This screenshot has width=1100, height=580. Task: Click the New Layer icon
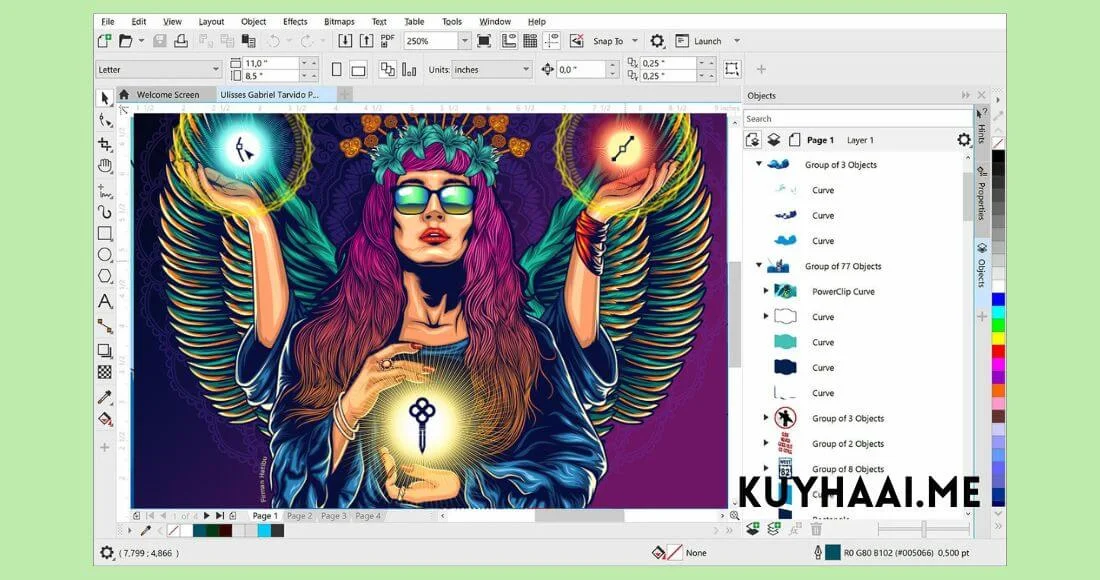[753, 530]
